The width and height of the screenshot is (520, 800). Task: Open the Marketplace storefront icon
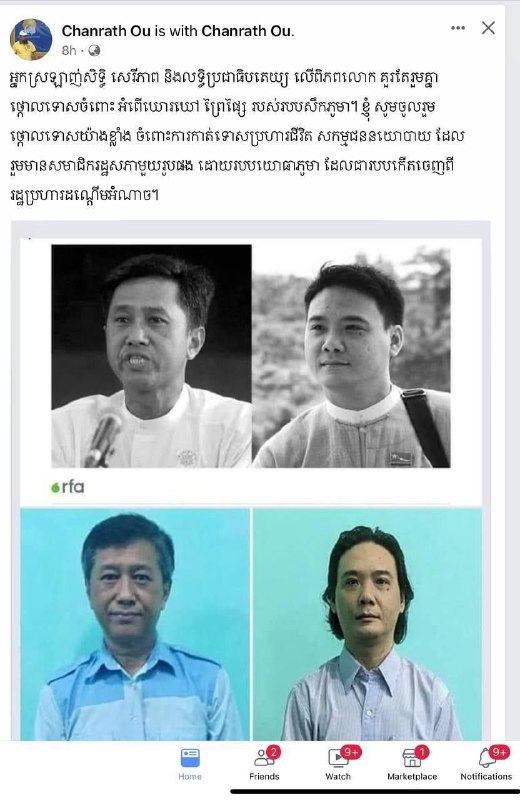pyautogui.click(x=412, y=758)
